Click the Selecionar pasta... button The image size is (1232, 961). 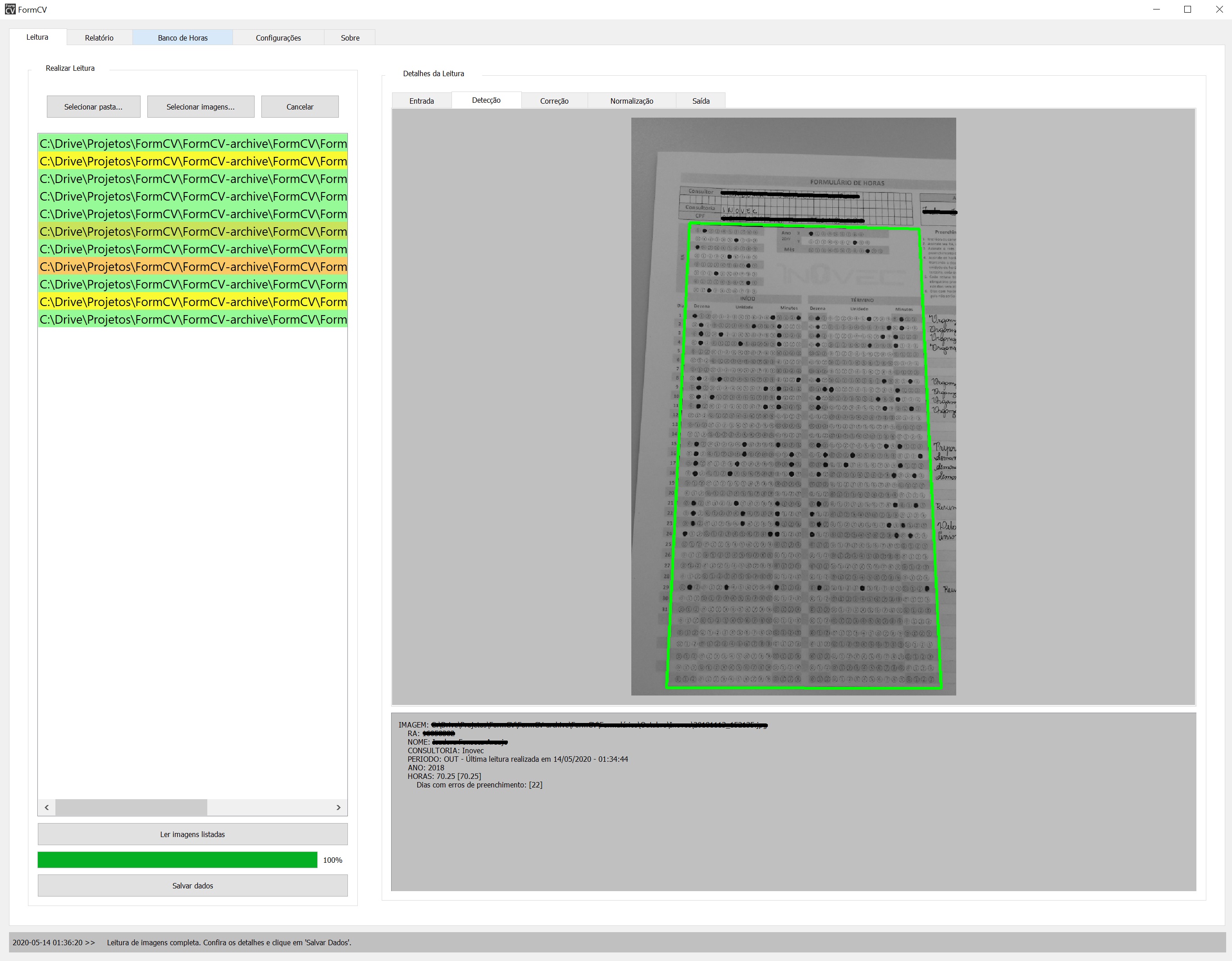click(93, 107)
